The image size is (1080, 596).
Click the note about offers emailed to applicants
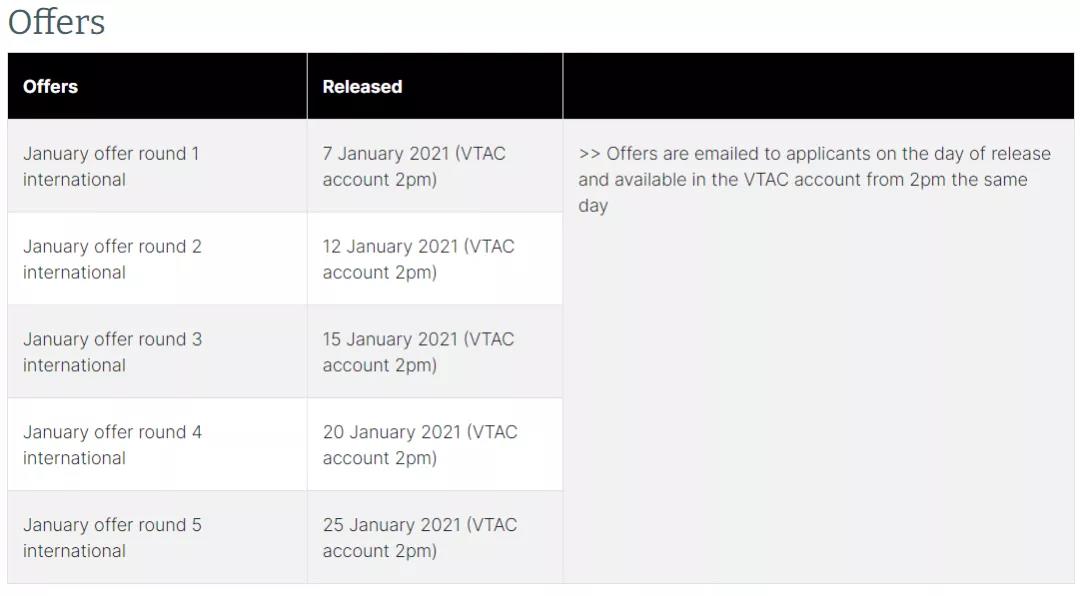pyautogui.click(x=814, y=179)
